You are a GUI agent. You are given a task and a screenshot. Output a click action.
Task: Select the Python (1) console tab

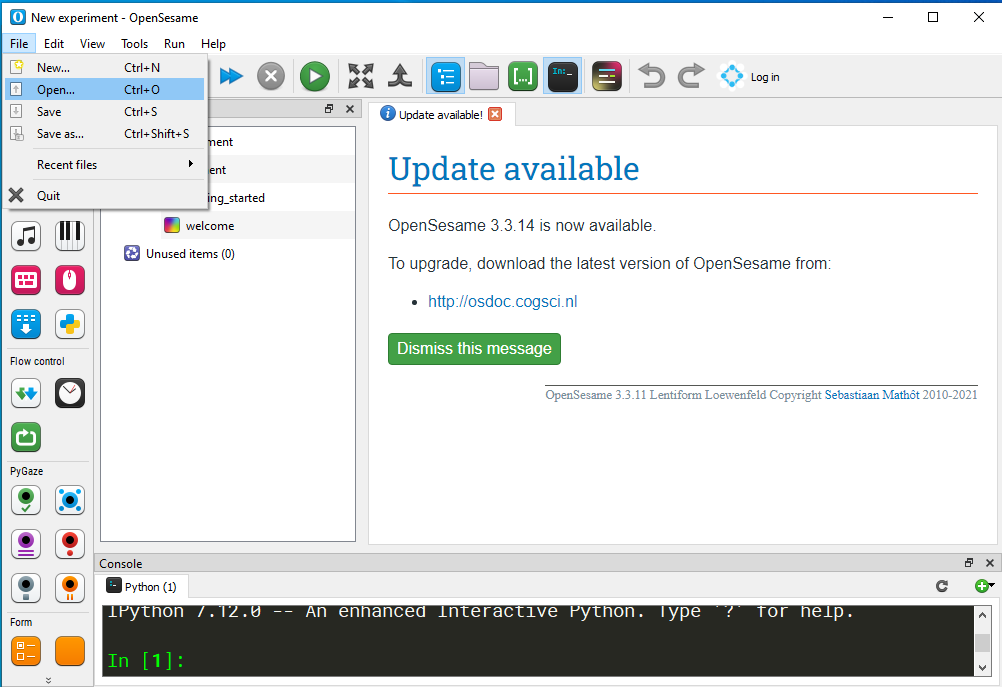[x=141, y=586]
